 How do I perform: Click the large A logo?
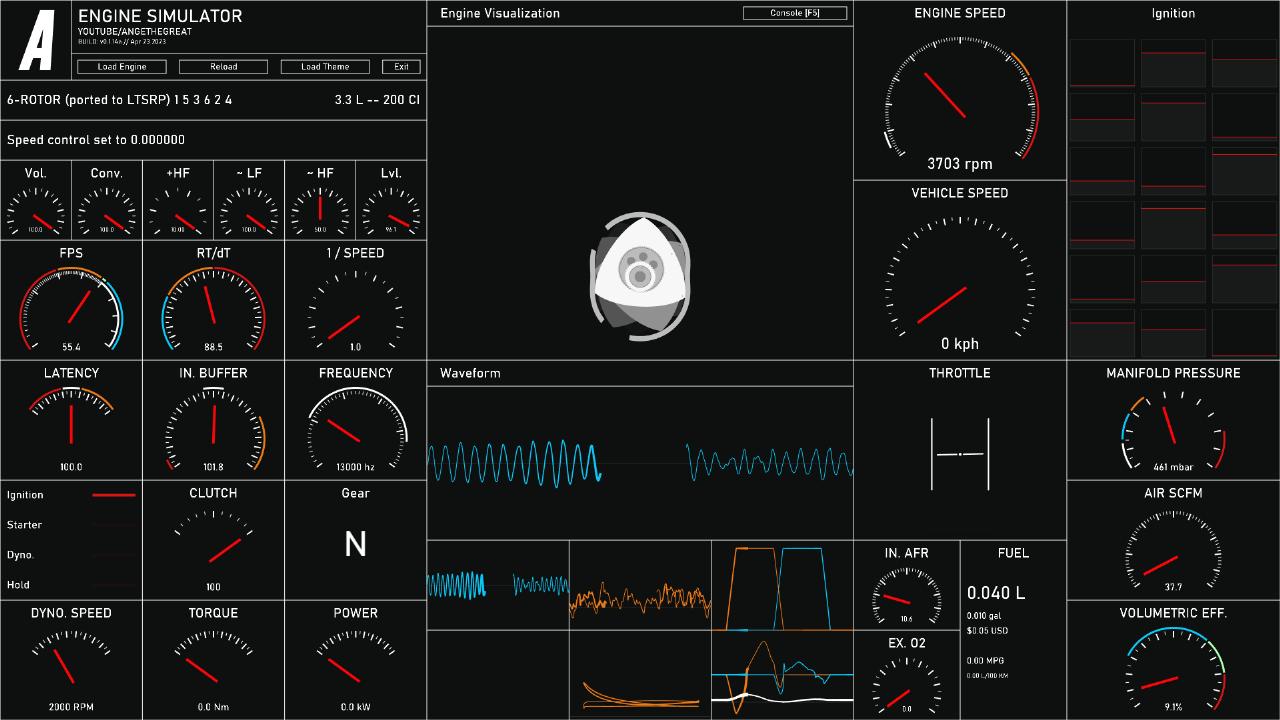point(37,41)
